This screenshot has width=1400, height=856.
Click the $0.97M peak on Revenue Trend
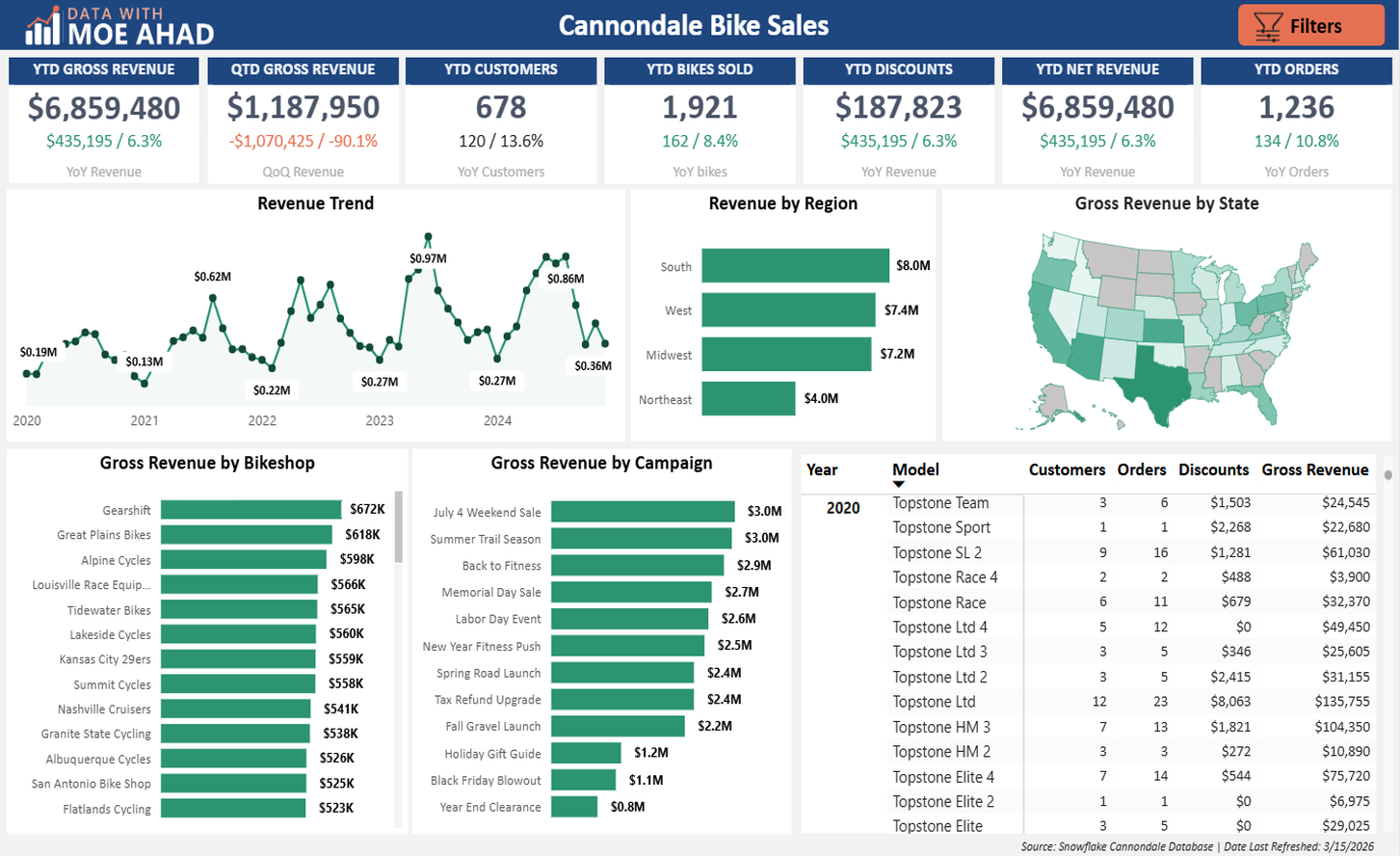[428, 237]
